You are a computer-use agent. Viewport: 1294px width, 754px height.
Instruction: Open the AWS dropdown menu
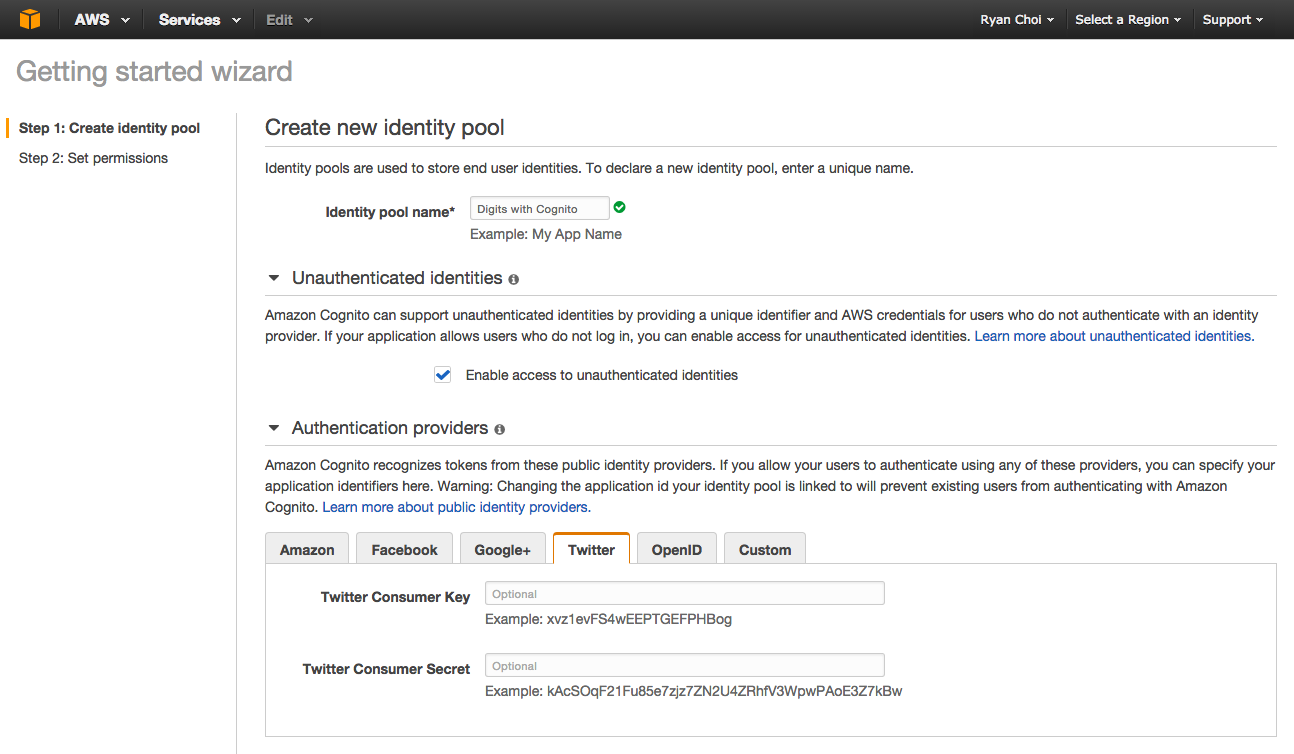[x=102, y=20]
